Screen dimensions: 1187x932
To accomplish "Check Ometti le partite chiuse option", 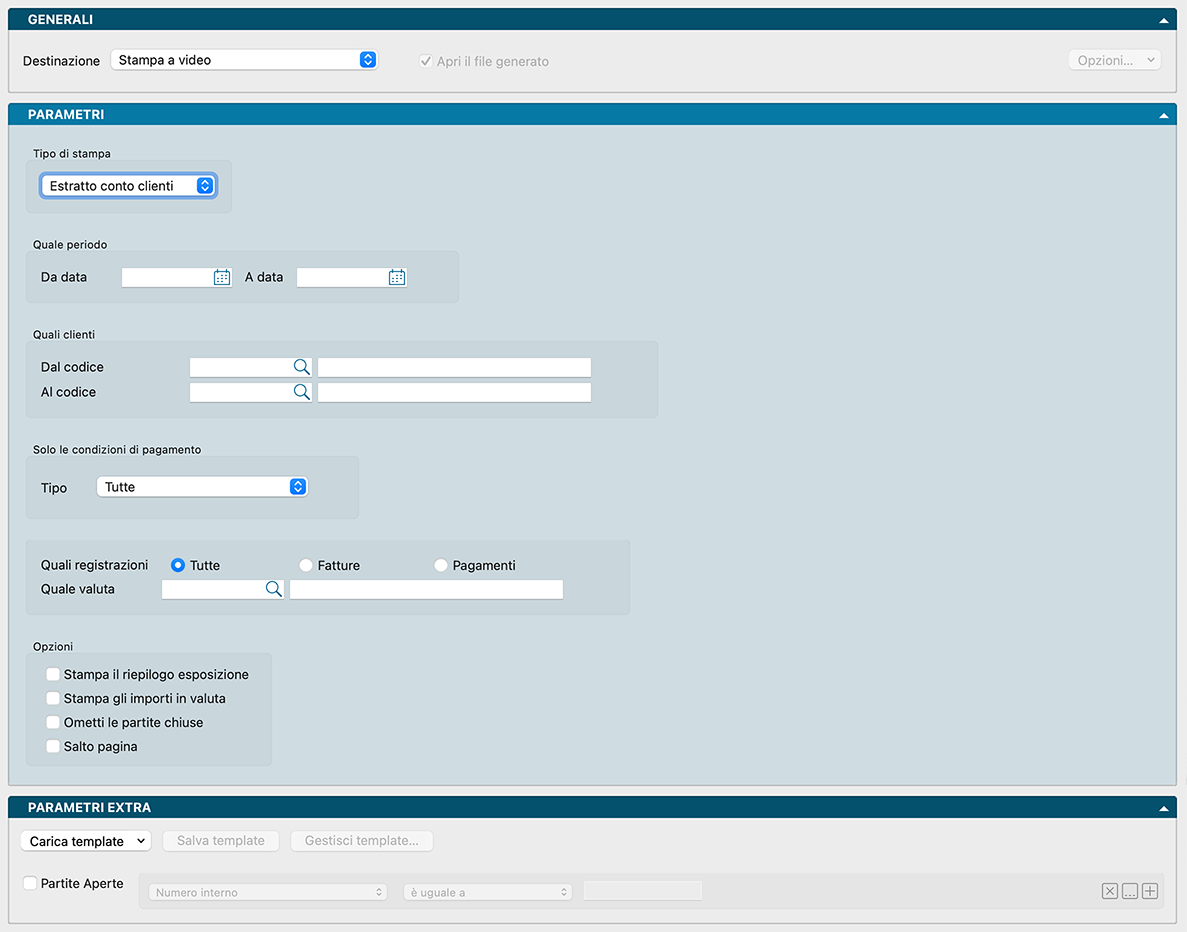I will (x=53, y=722).
